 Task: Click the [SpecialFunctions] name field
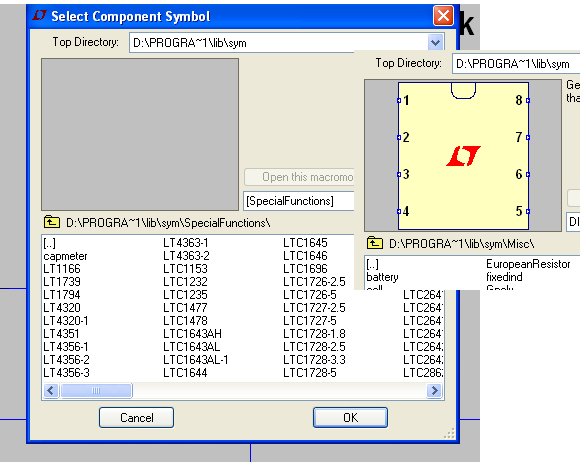click(299, 201)
